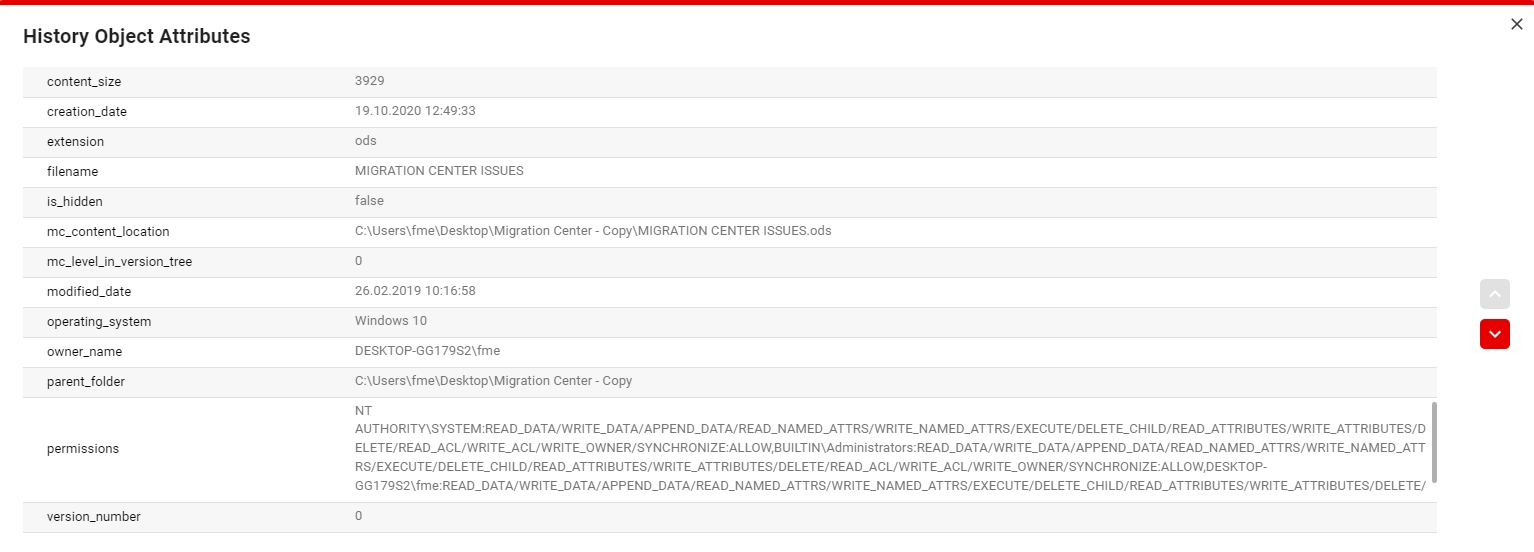Click the filename attribute label
The image size is (1534, 552).
72,172
